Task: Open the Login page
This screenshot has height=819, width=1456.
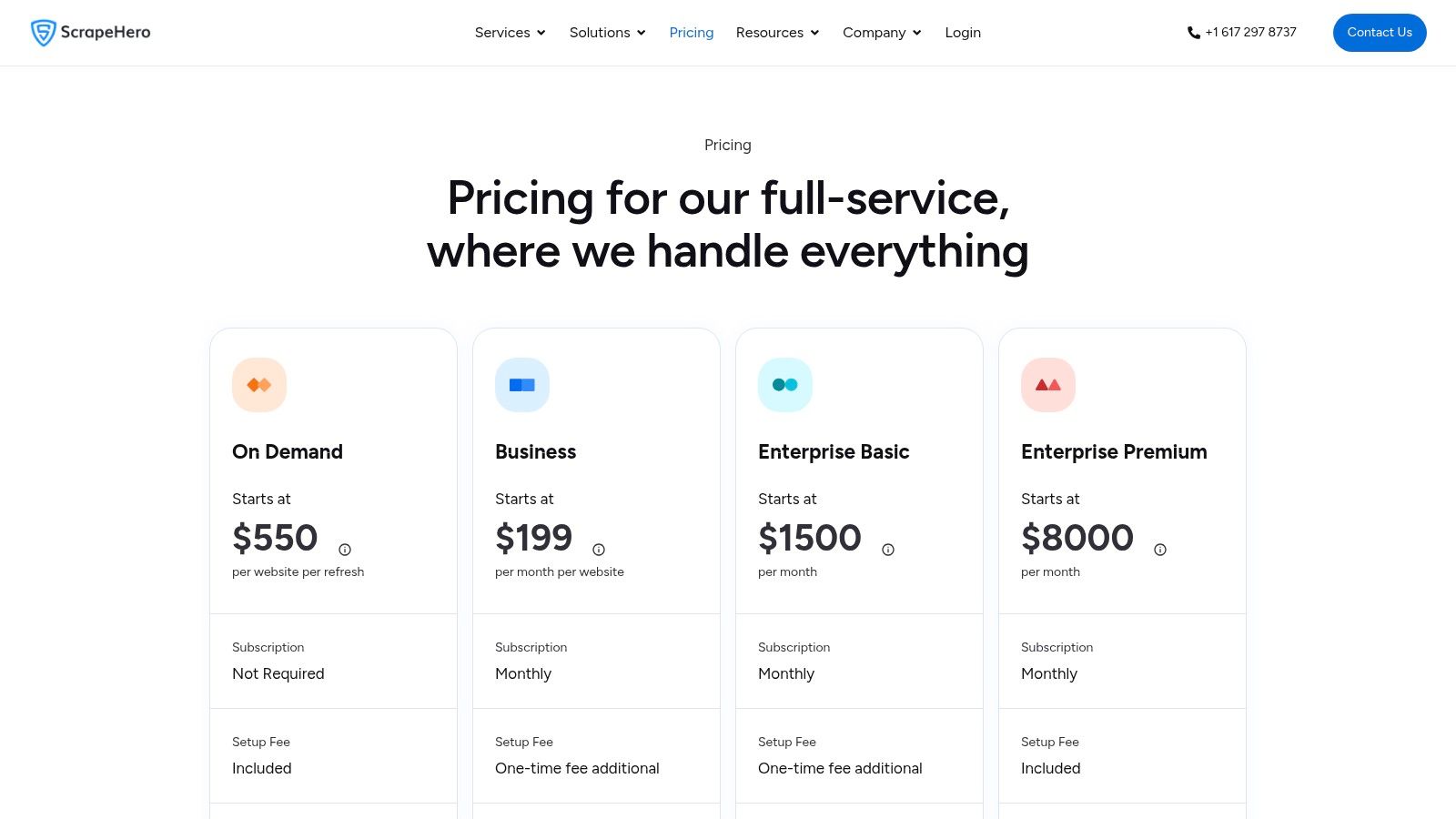Action: tap(963, 33)
